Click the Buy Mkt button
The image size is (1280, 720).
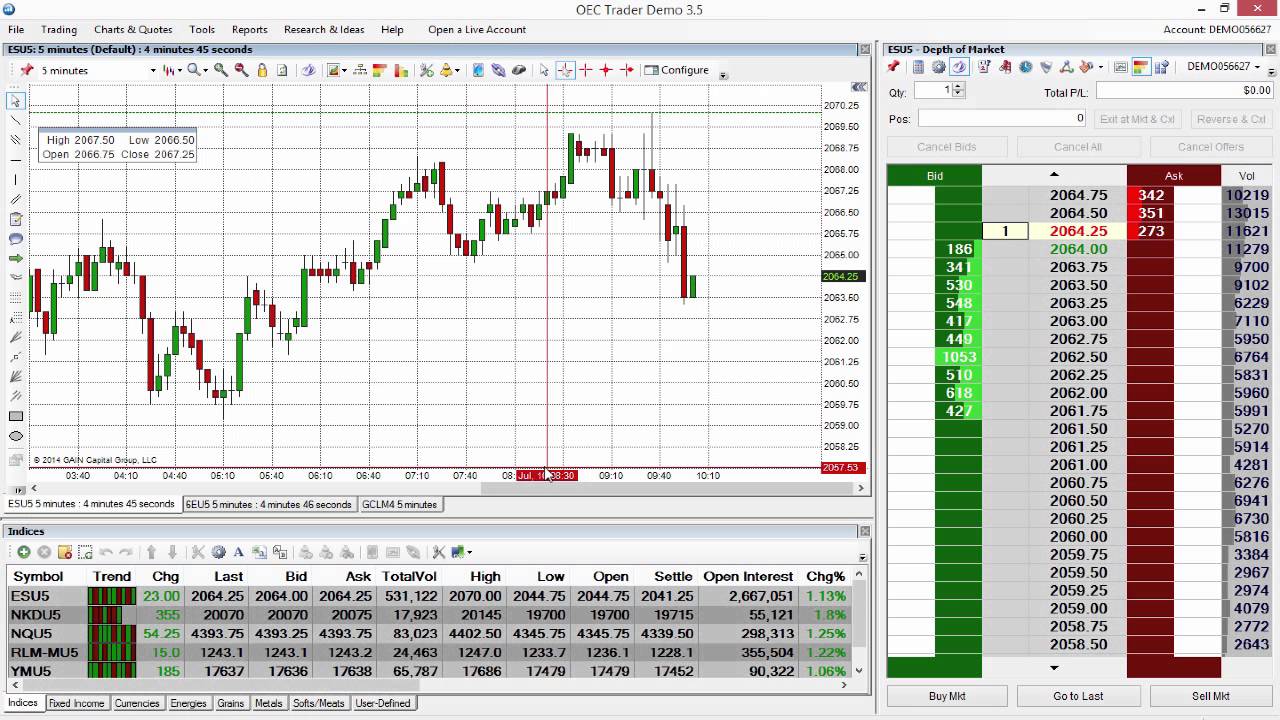coord(946,696)
